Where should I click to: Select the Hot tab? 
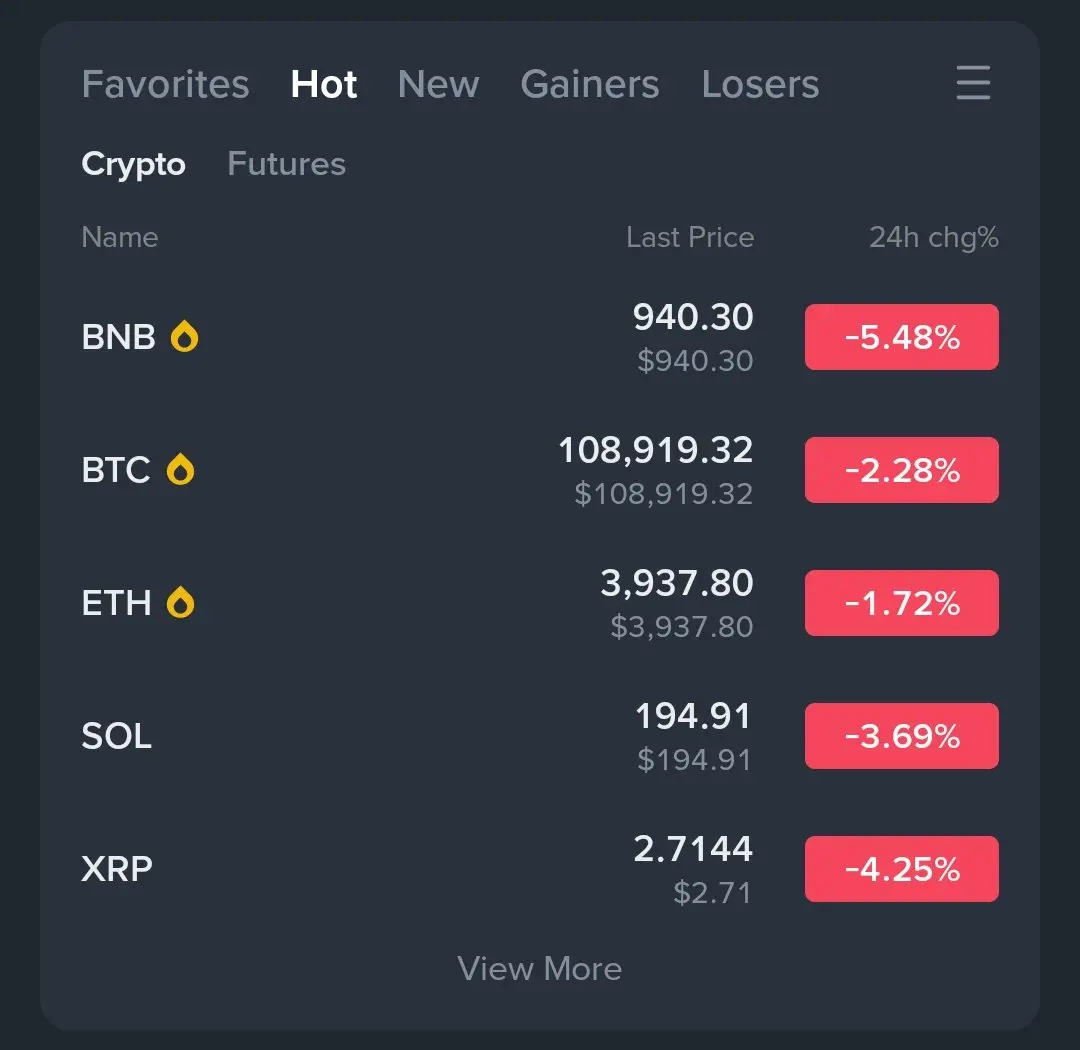click(324, 84)
